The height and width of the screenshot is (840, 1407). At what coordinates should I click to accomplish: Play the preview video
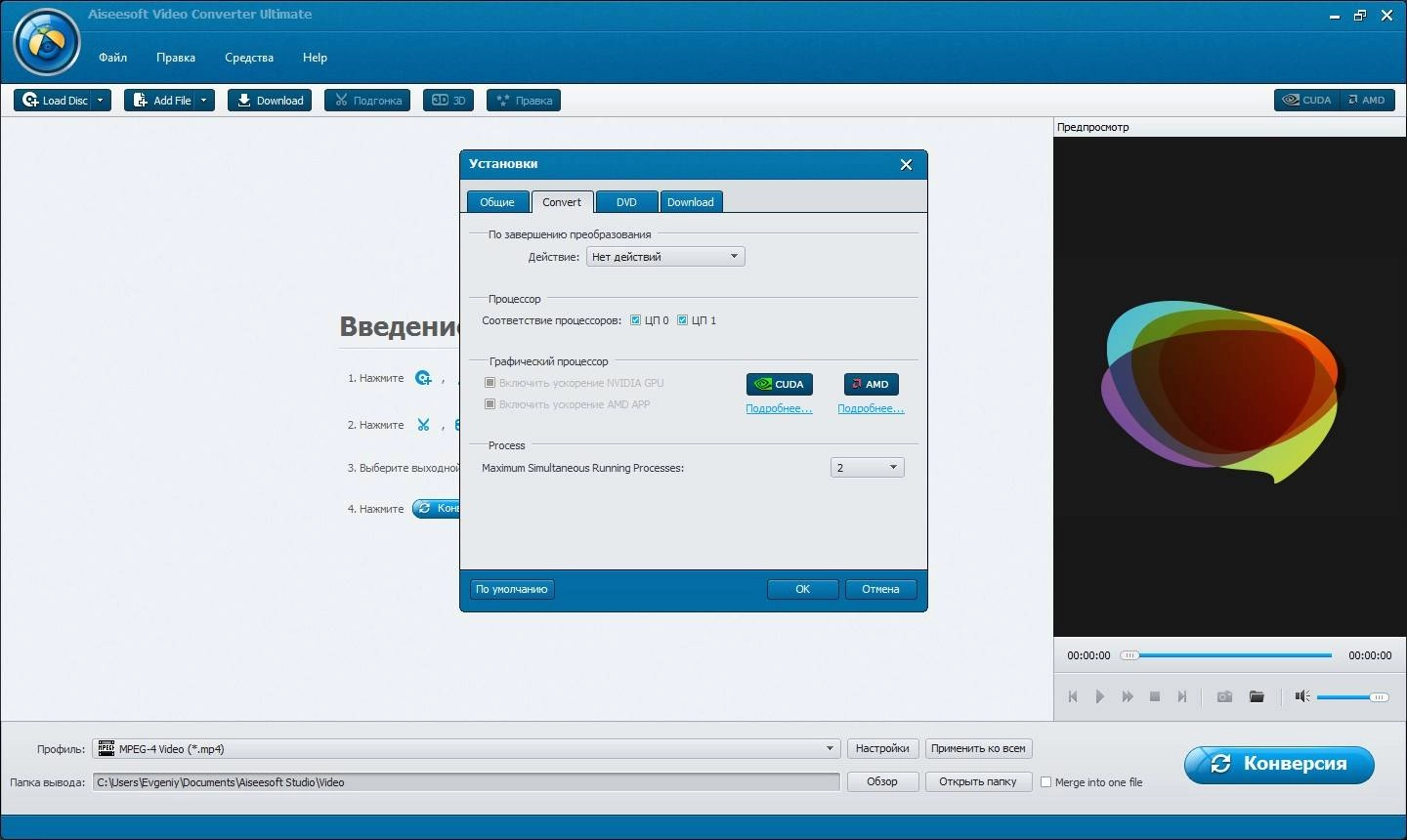click(1100, 696)
